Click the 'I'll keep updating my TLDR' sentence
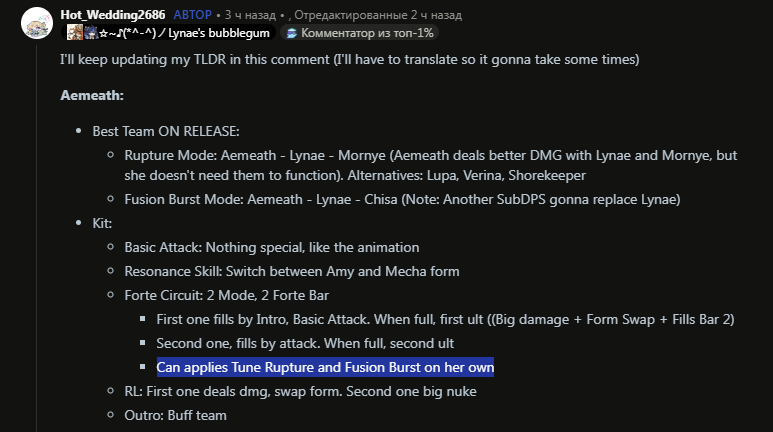This screenshot has height=432, width=773. [350, 60]
